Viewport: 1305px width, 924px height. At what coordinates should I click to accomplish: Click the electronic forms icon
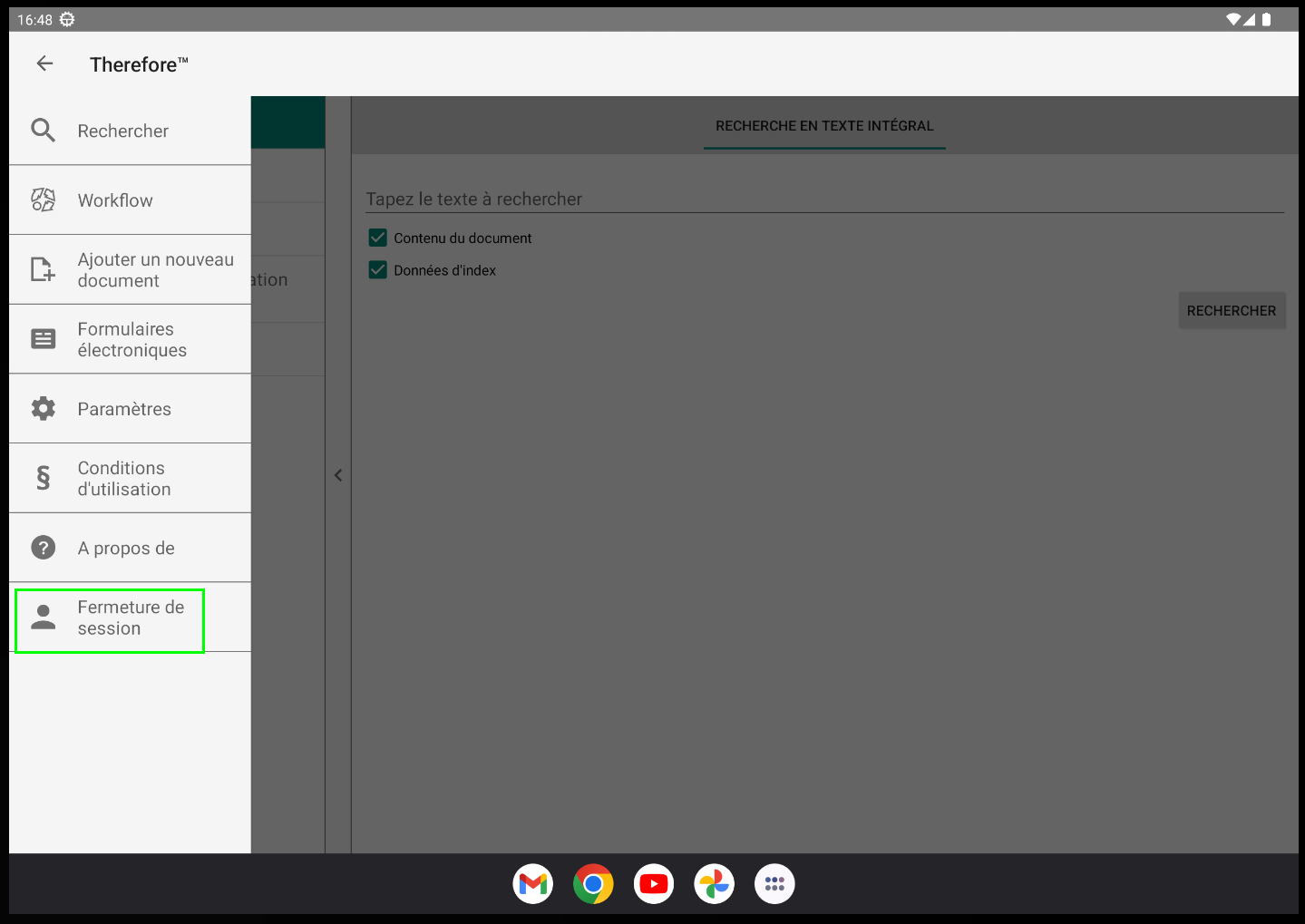(x=43, y=339)
